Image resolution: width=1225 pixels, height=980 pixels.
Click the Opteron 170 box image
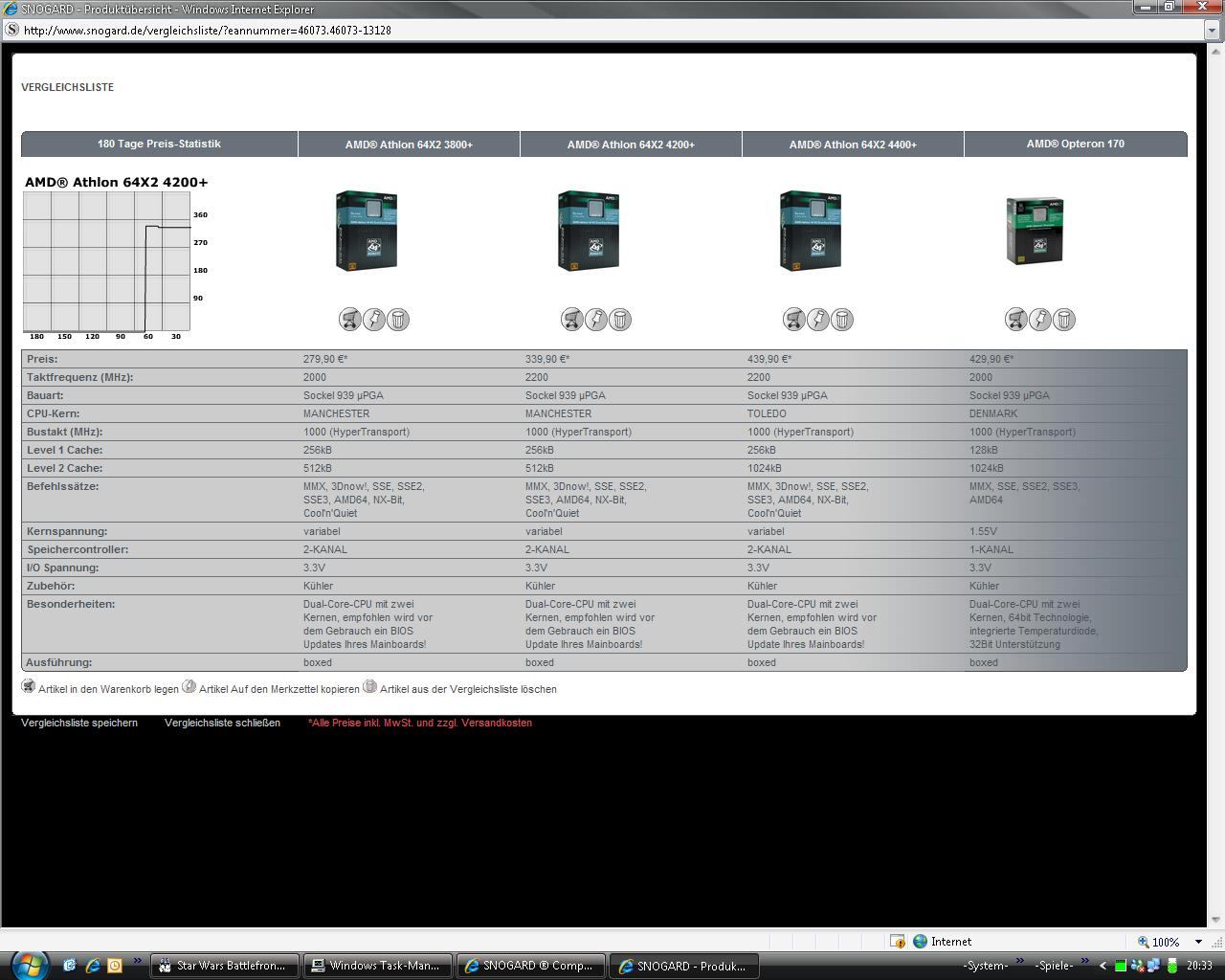[1035, 231]
